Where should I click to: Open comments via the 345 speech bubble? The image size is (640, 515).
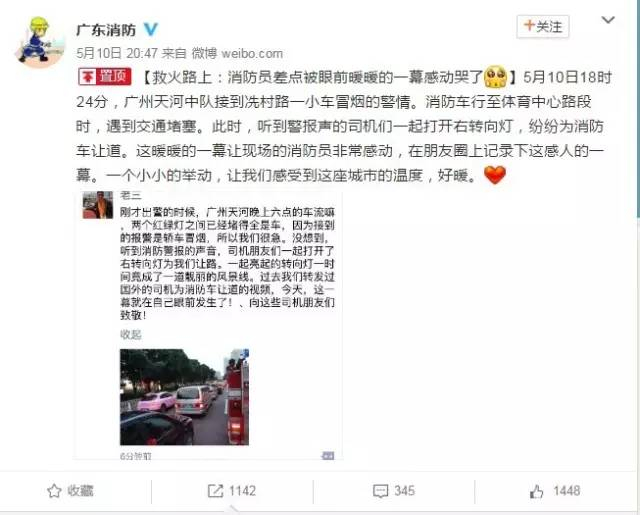[x=394, y=491]
